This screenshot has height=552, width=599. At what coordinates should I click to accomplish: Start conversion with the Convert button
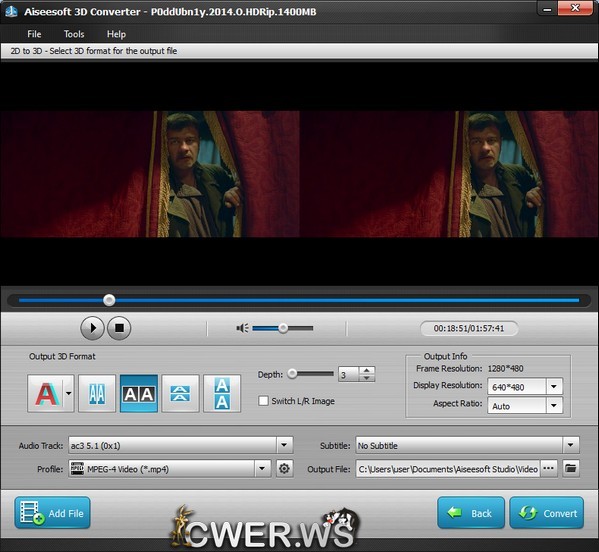pyautogui.click(x=547, y=513)
